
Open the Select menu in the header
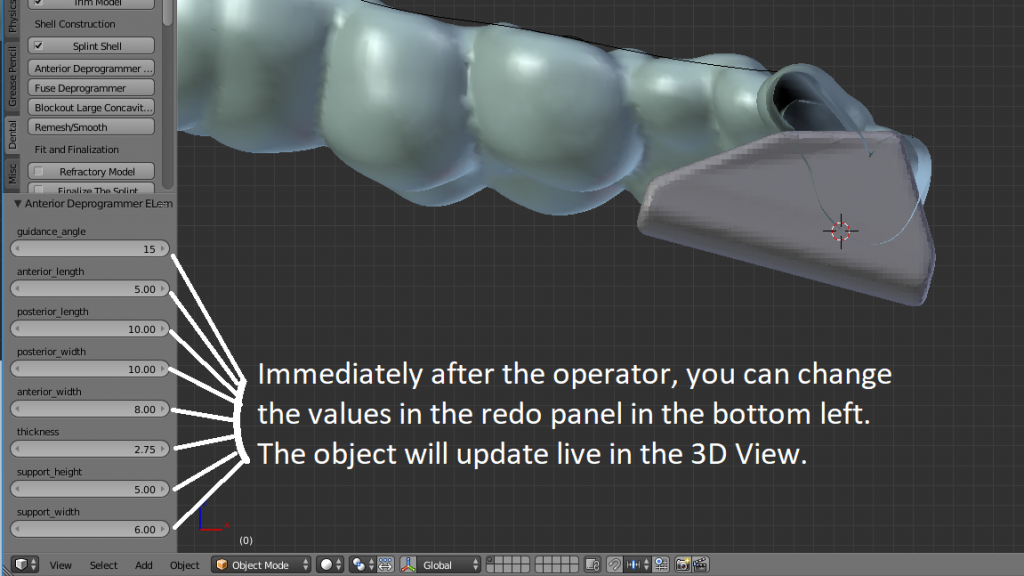[103, 566]
